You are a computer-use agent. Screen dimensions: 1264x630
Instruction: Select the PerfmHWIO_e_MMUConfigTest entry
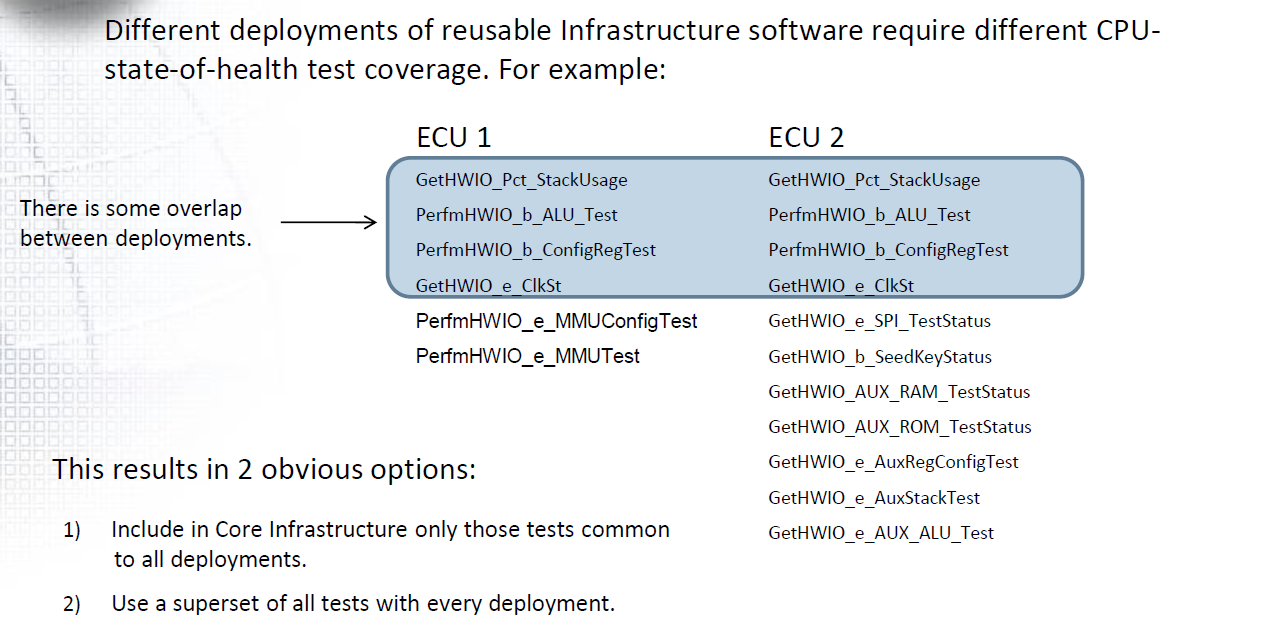coord(556,321)
